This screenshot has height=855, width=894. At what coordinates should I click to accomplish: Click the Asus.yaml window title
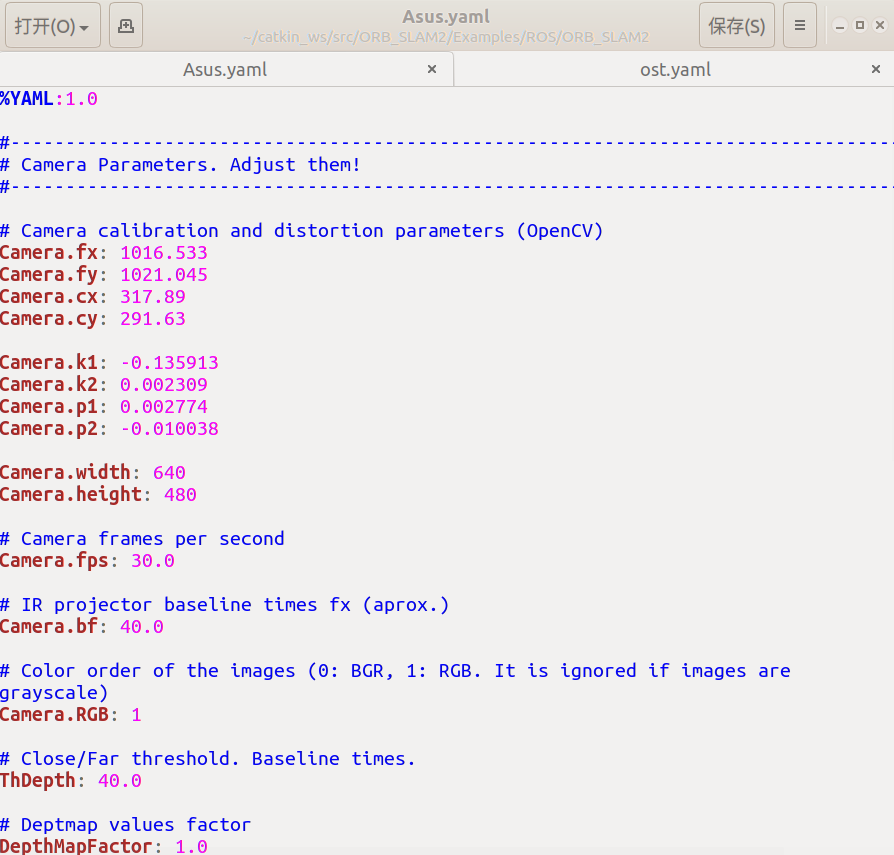click(x=446, y=17)
